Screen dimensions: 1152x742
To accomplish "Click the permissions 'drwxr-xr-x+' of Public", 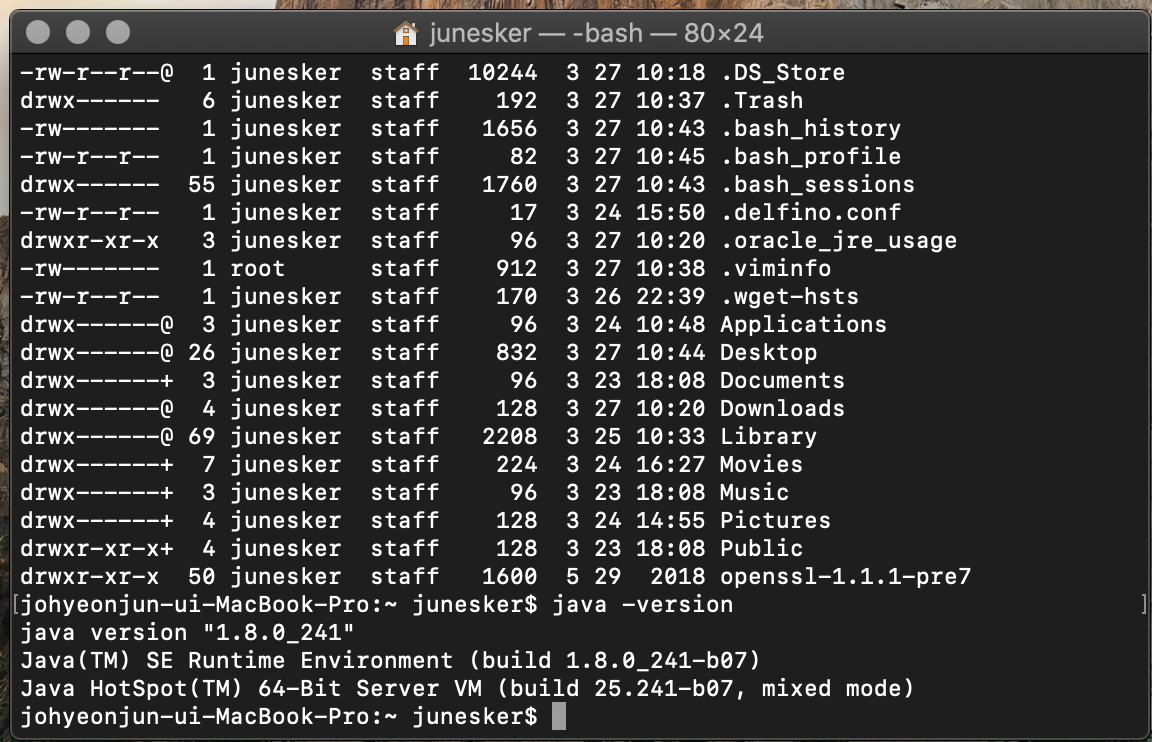I will click(x=97, y=548).
